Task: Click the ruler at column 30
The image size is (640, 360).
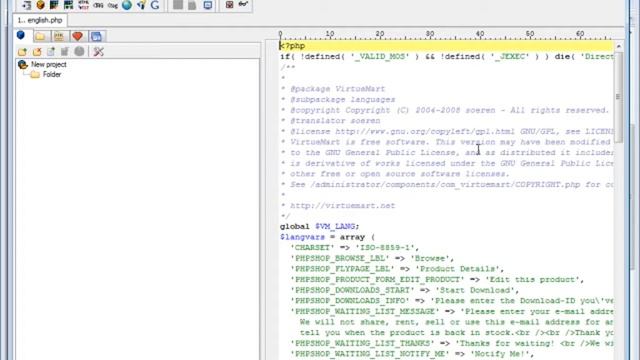Action: 430,34
